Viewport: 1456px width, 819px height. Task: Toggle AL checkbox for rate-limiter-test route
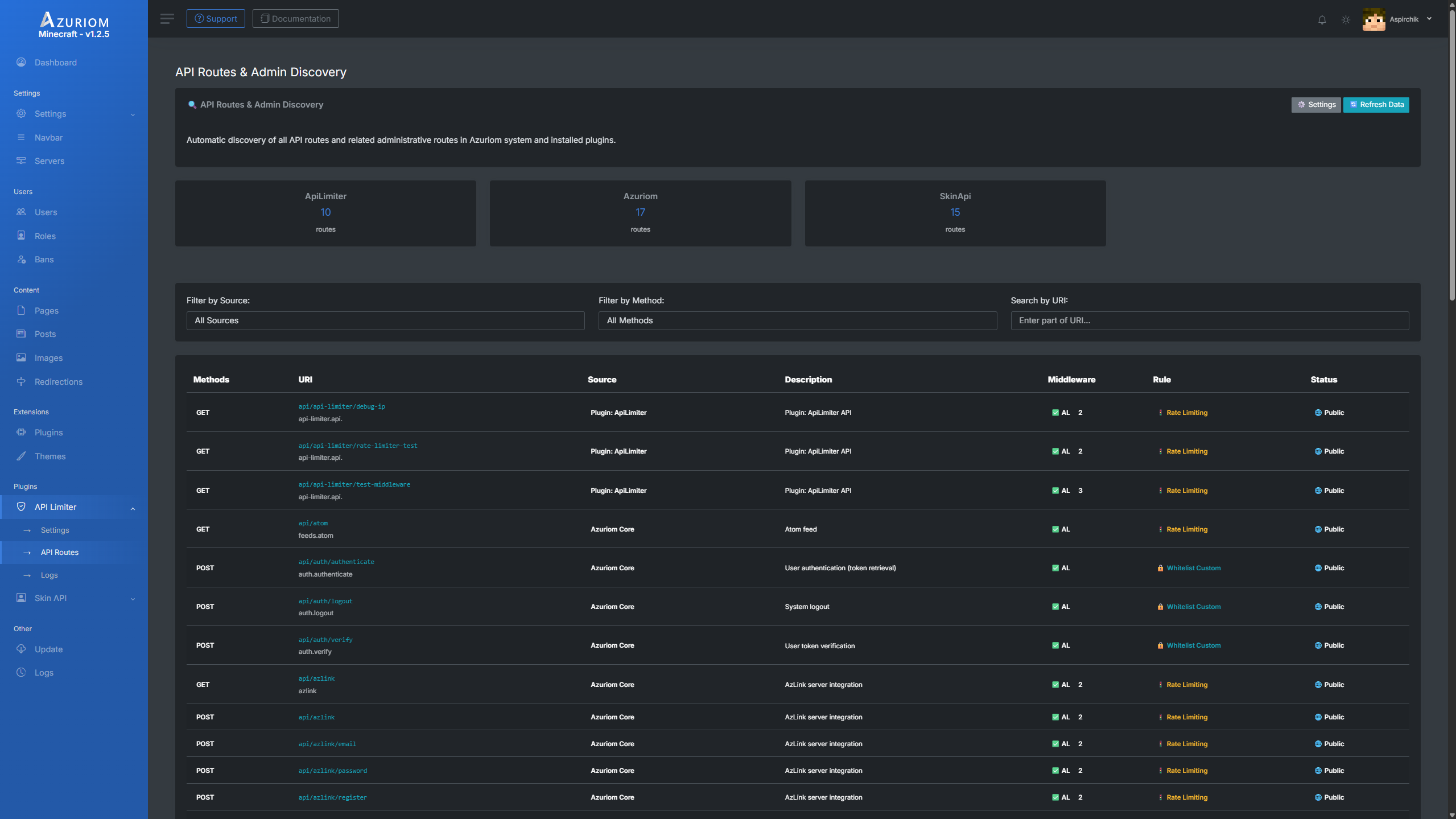click(1055, 451)
